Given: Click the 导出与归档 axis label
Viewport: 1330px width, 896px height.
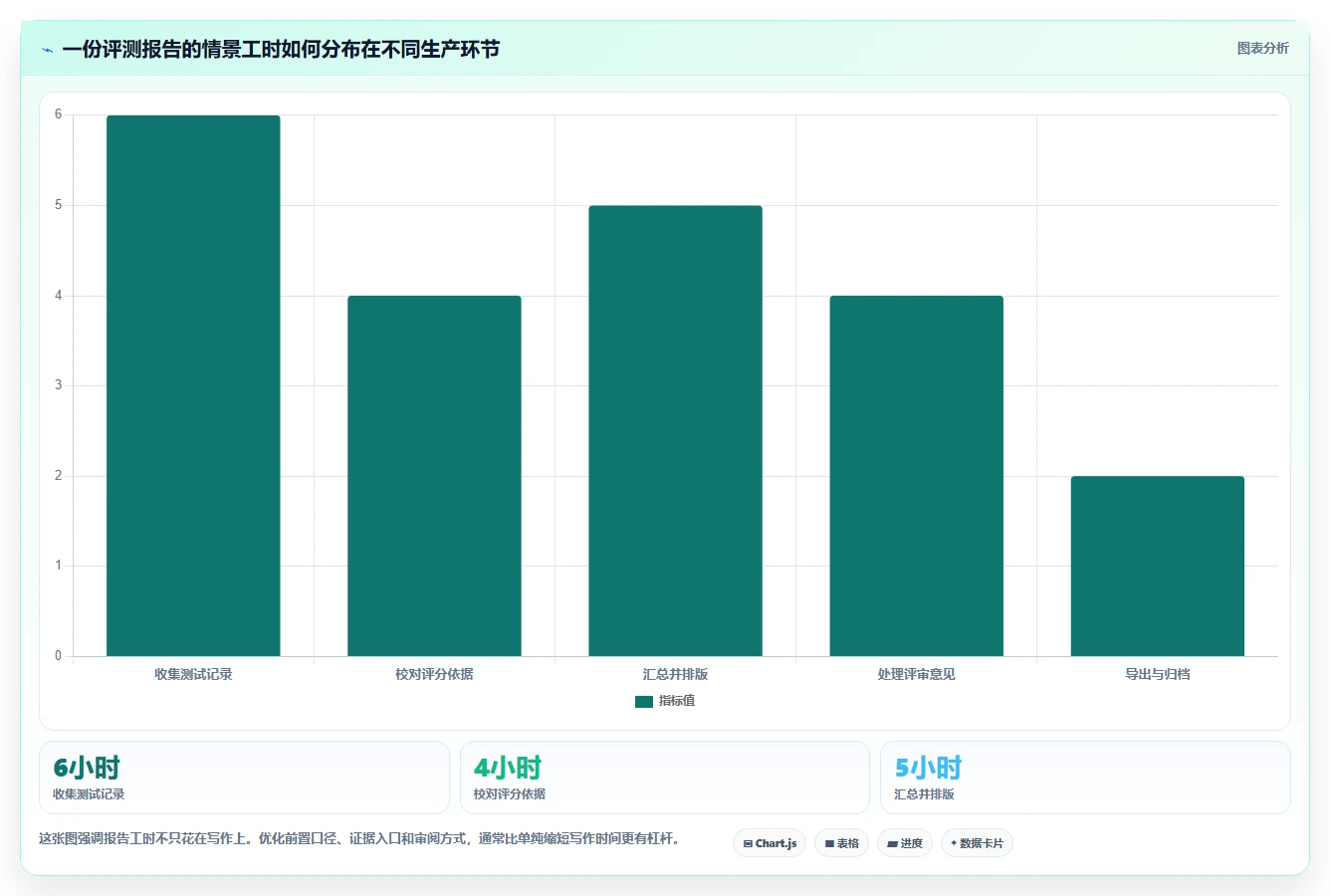Looking at the screenshot, I should (x=1157, y=674).
